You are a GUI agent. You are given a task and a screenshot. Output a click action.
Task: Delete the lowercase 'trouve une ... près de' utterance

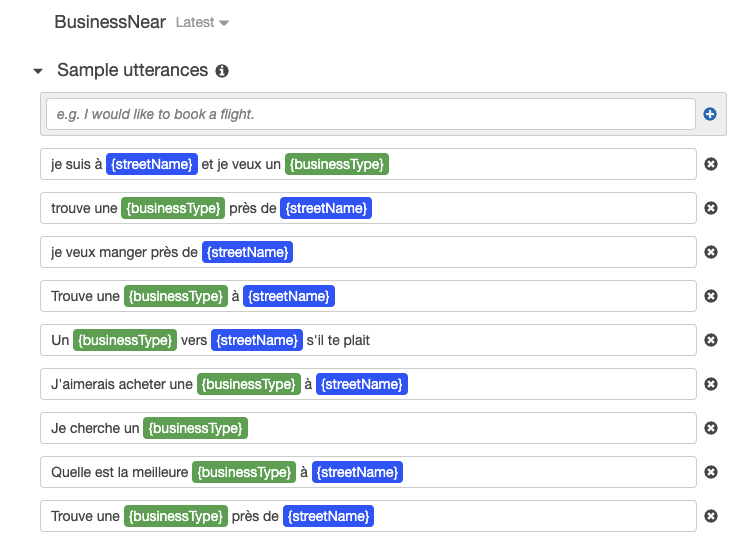[711, 208]
